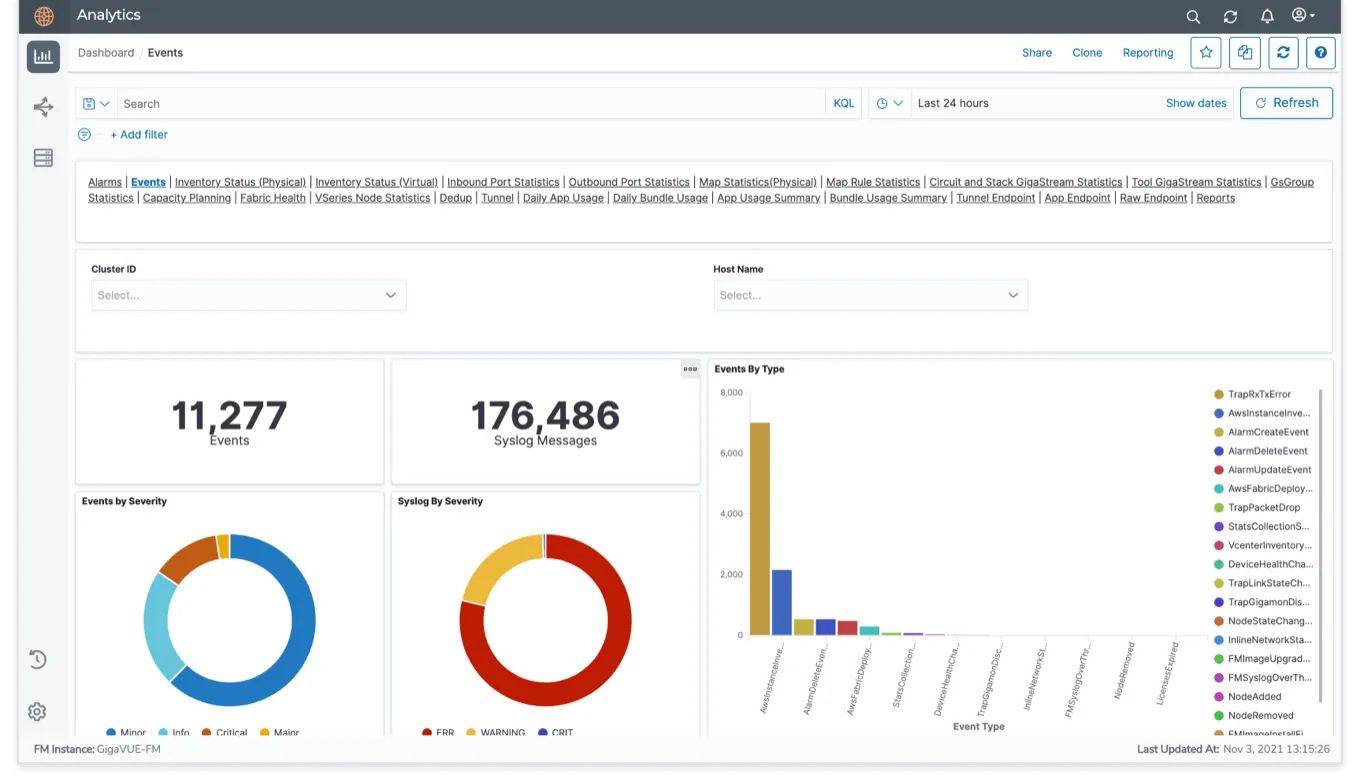Select the Analytics bar-chart sidebar icon
This screenshot has height=780, width=1360.
pyautogui.click(x=43, y=56)
